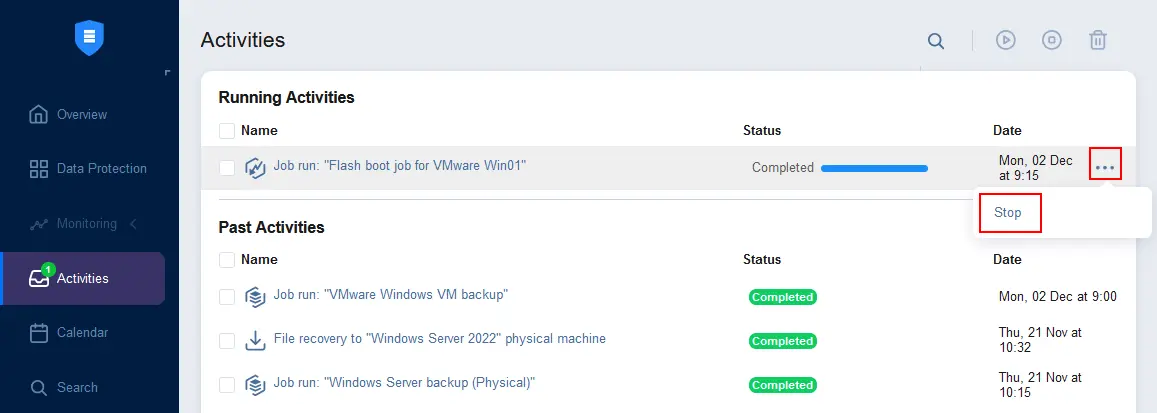Click the VMware Windows VM backup job icon
Screen dimensions: 1157x413
(255, 297)
